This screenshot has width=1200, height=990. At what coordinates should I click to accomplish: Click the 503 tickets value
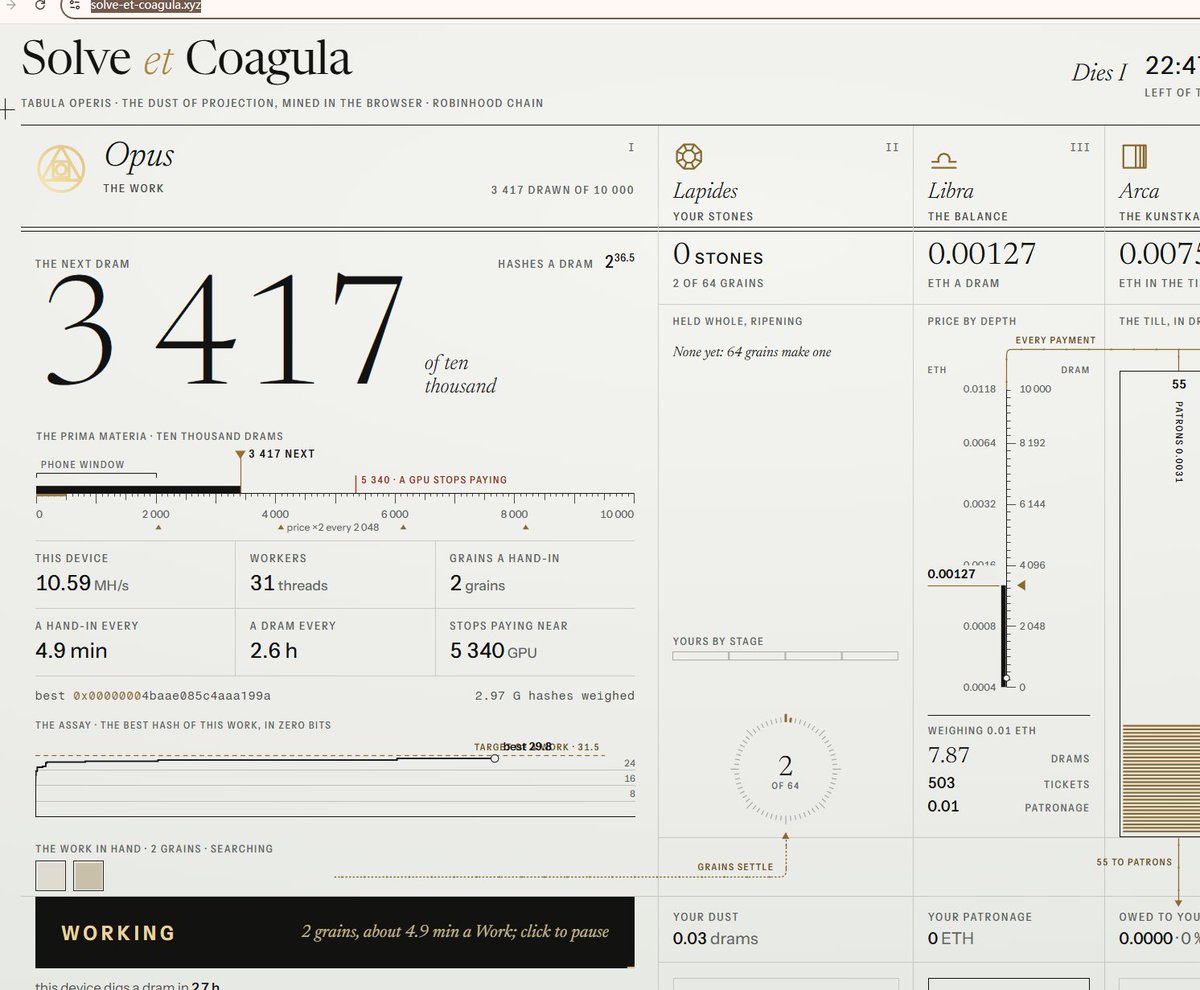[x=941, y=783]
